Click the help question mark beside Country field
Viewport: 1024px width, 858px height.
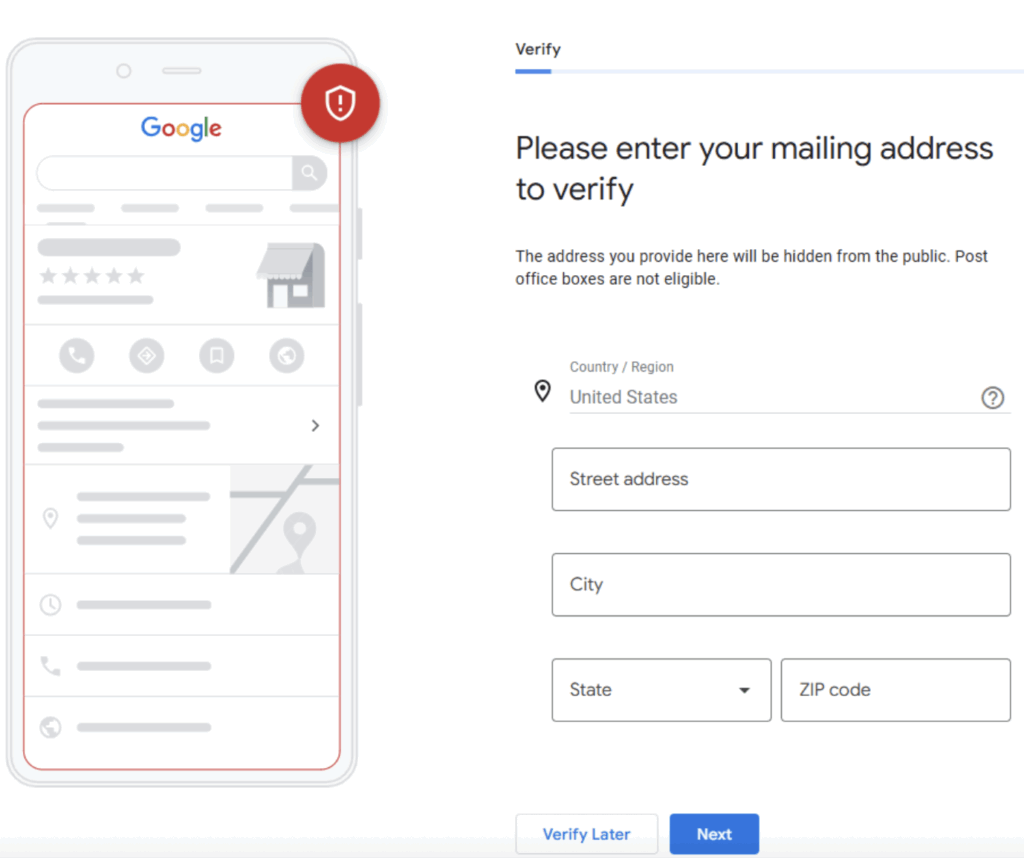[x=993, y=397]
